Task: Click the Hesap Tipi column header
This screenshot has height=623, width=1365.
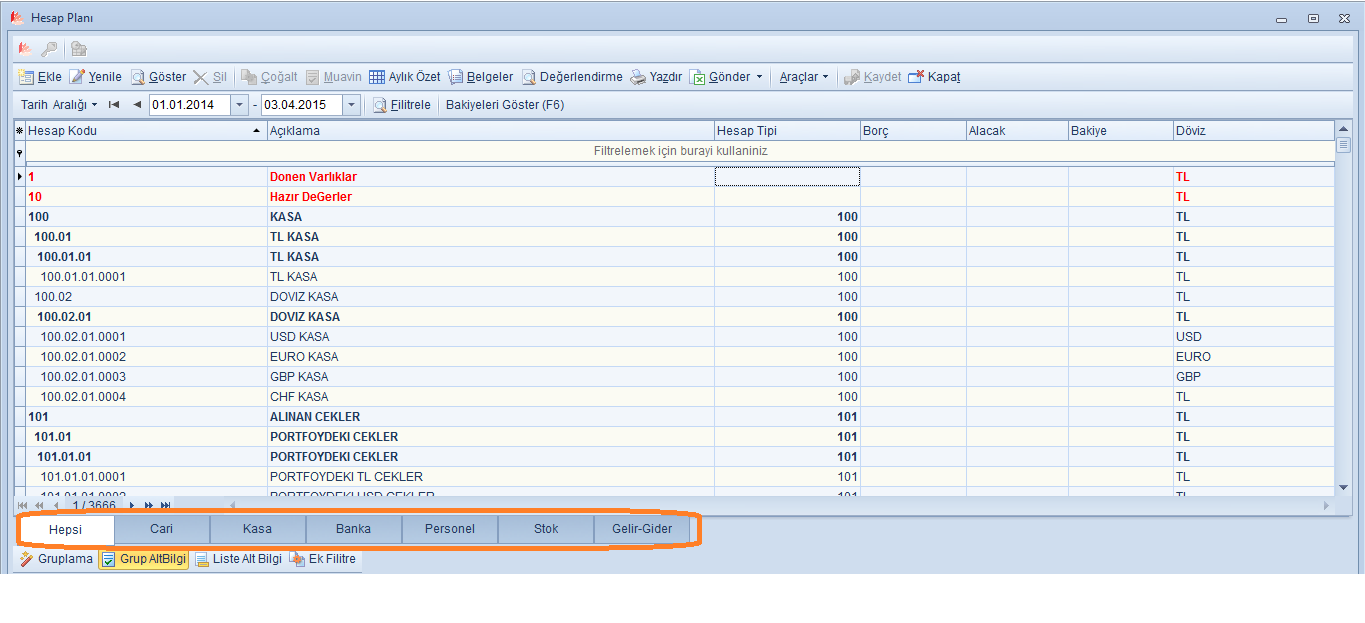Action: (787, 131)
